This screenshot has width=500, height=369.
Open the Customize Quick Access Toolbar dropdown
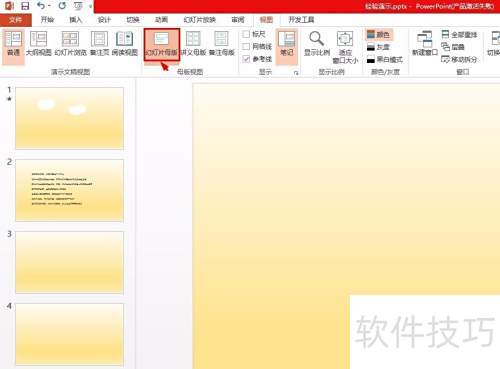[x=91, y=6]
